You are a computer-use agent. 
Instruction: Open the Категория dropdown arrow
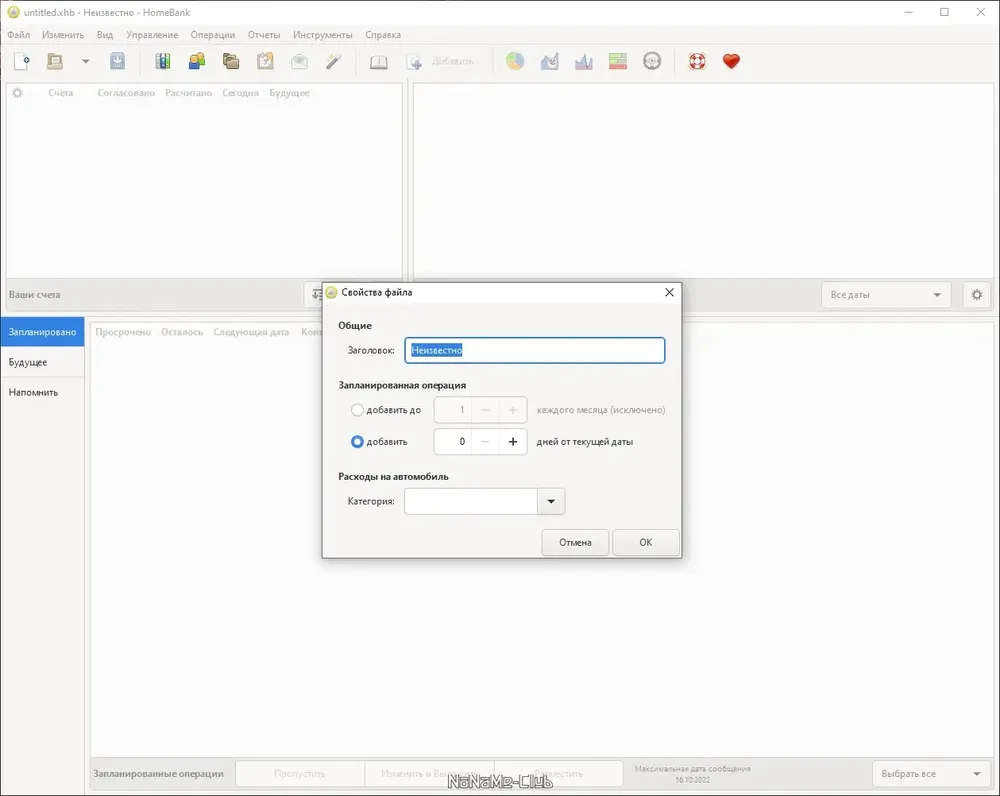[551, 501]
